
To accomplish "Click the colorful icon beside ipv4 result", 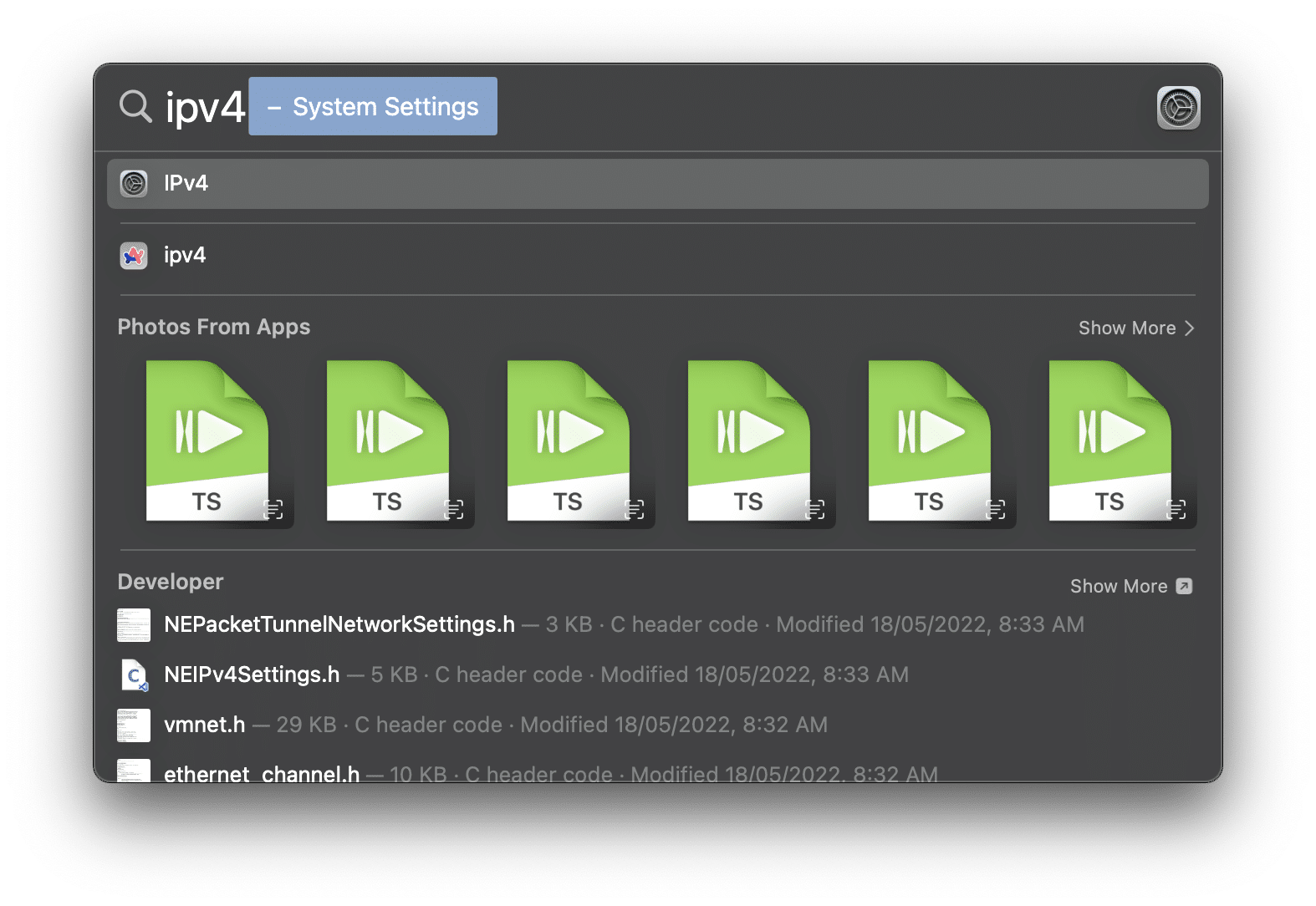I will [x=134, y=255].
